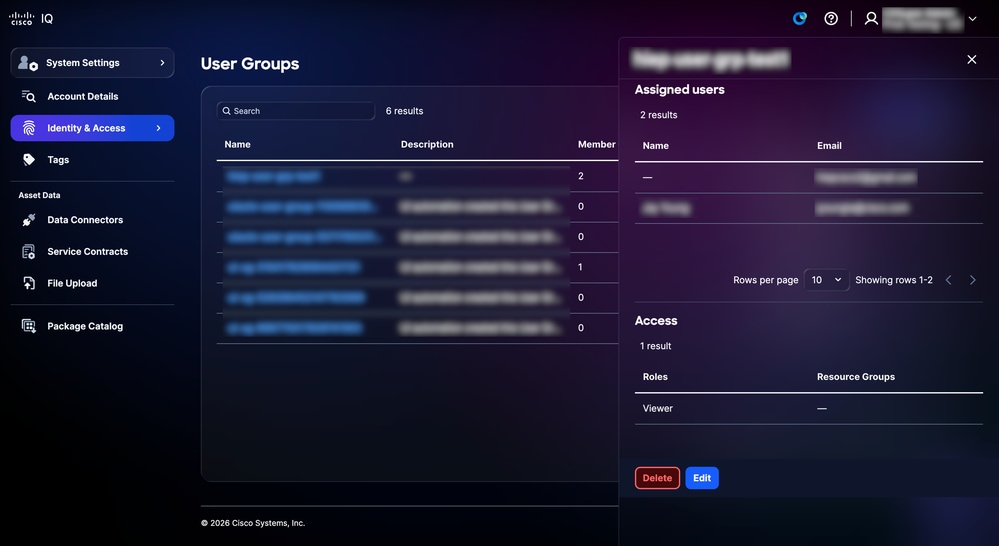Image resolution: width=999 pixels, height=546 pixels.
Task: Click the Edit button
Action: click(x=702, y=478)
